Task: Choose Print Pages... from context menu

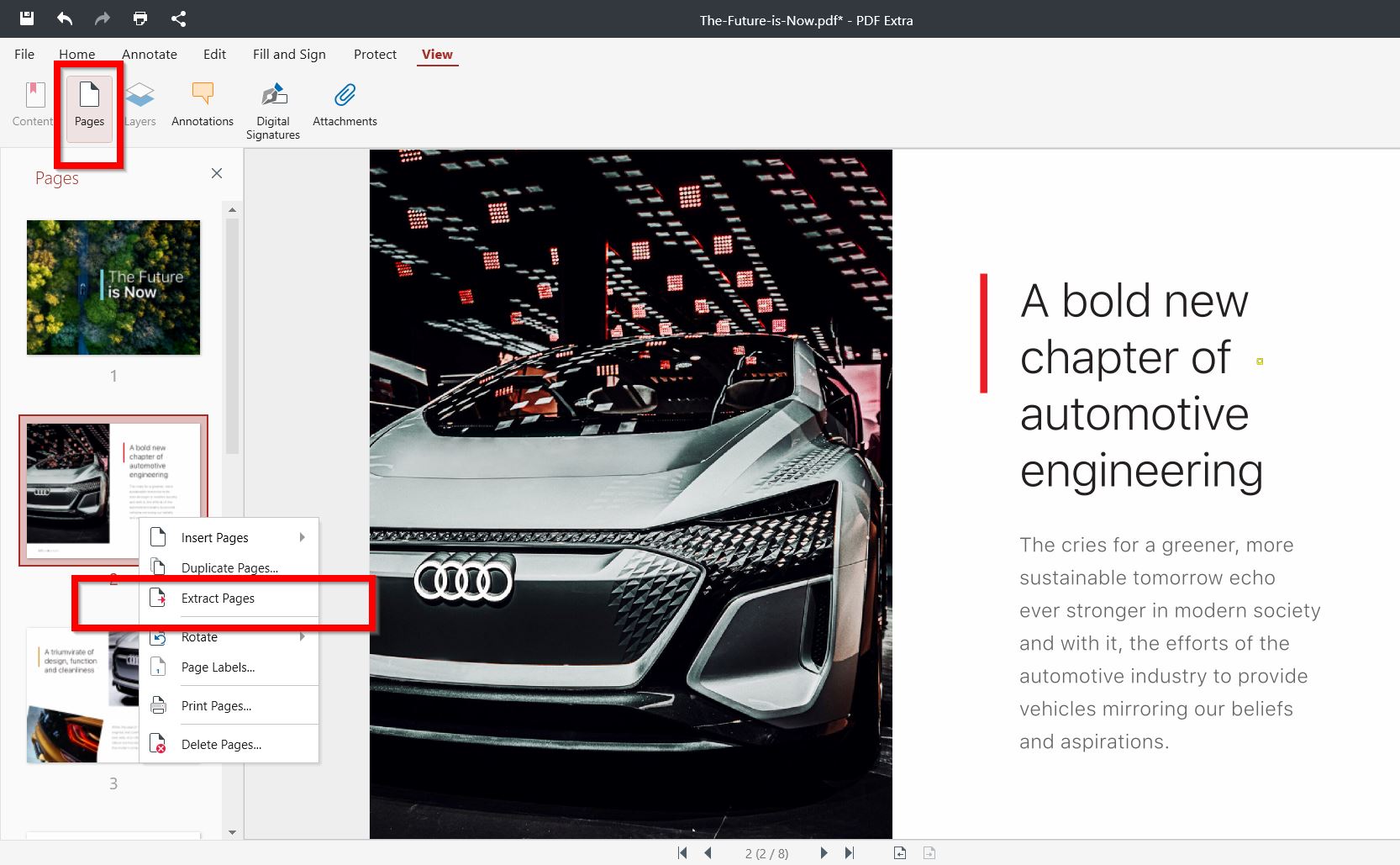Action: point(229,705)
